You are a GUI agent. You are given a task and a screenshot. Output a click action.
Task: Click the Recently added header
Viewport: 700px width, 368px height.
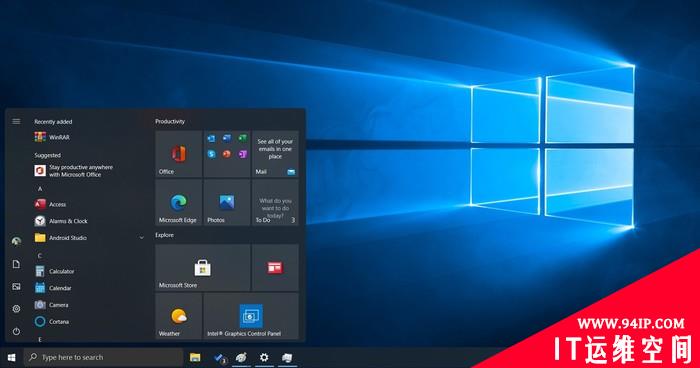point(53,121)
